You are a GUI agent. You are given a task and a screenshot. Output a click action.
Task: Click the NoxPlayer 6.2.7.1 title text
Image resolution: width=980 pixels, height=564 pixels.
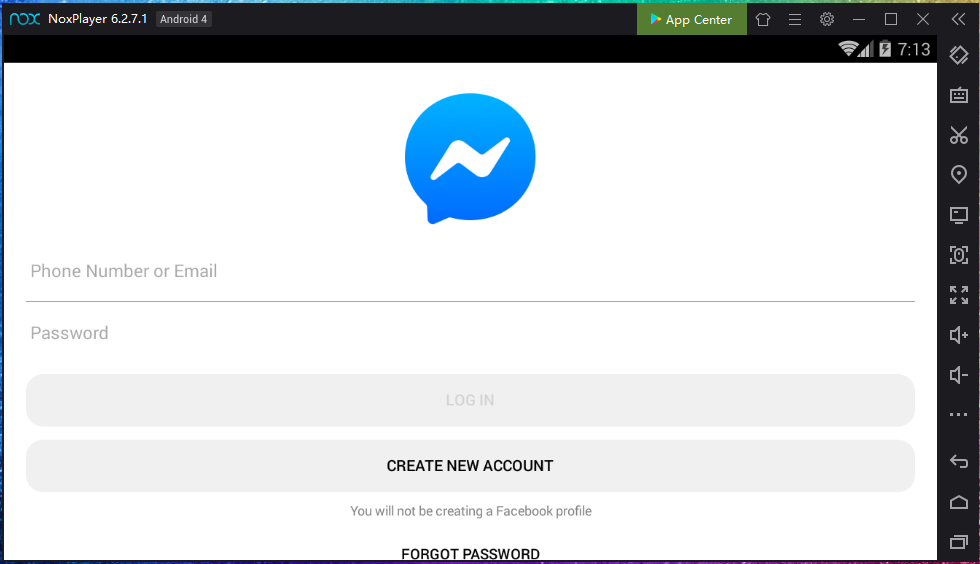click(x=98, y=19)
